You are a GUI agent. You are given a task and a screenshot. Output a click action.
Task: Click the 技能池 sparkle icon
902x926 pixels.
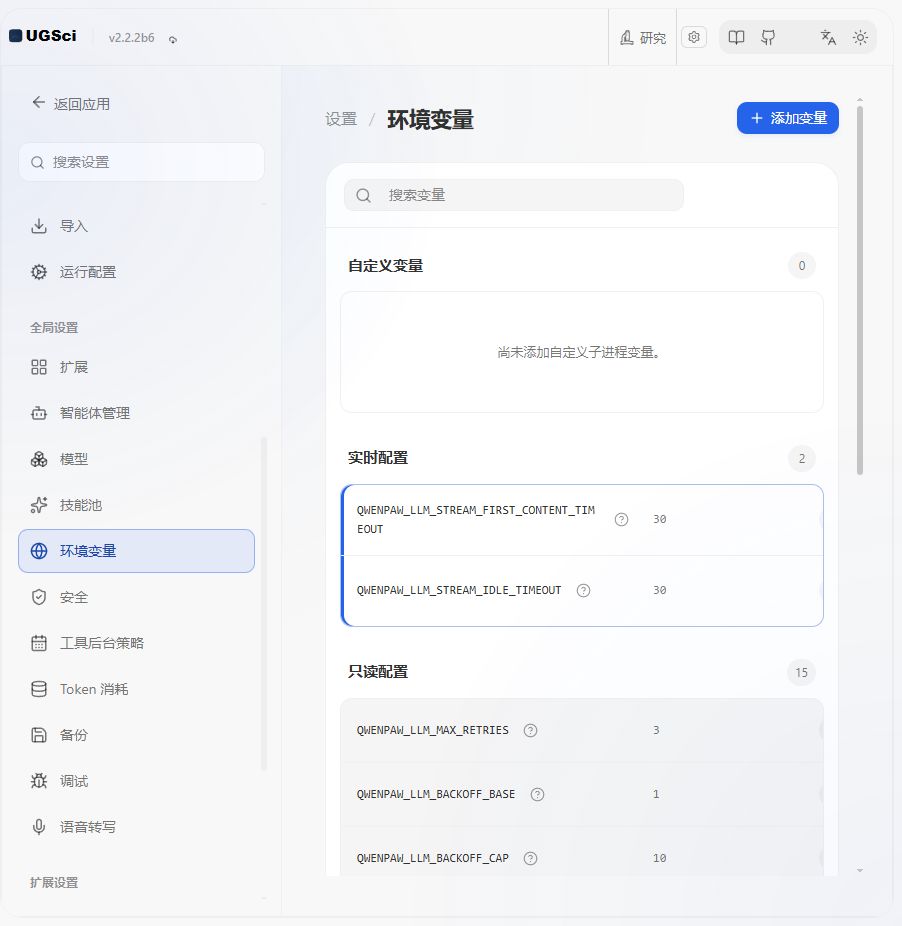[x=39, y=505]
